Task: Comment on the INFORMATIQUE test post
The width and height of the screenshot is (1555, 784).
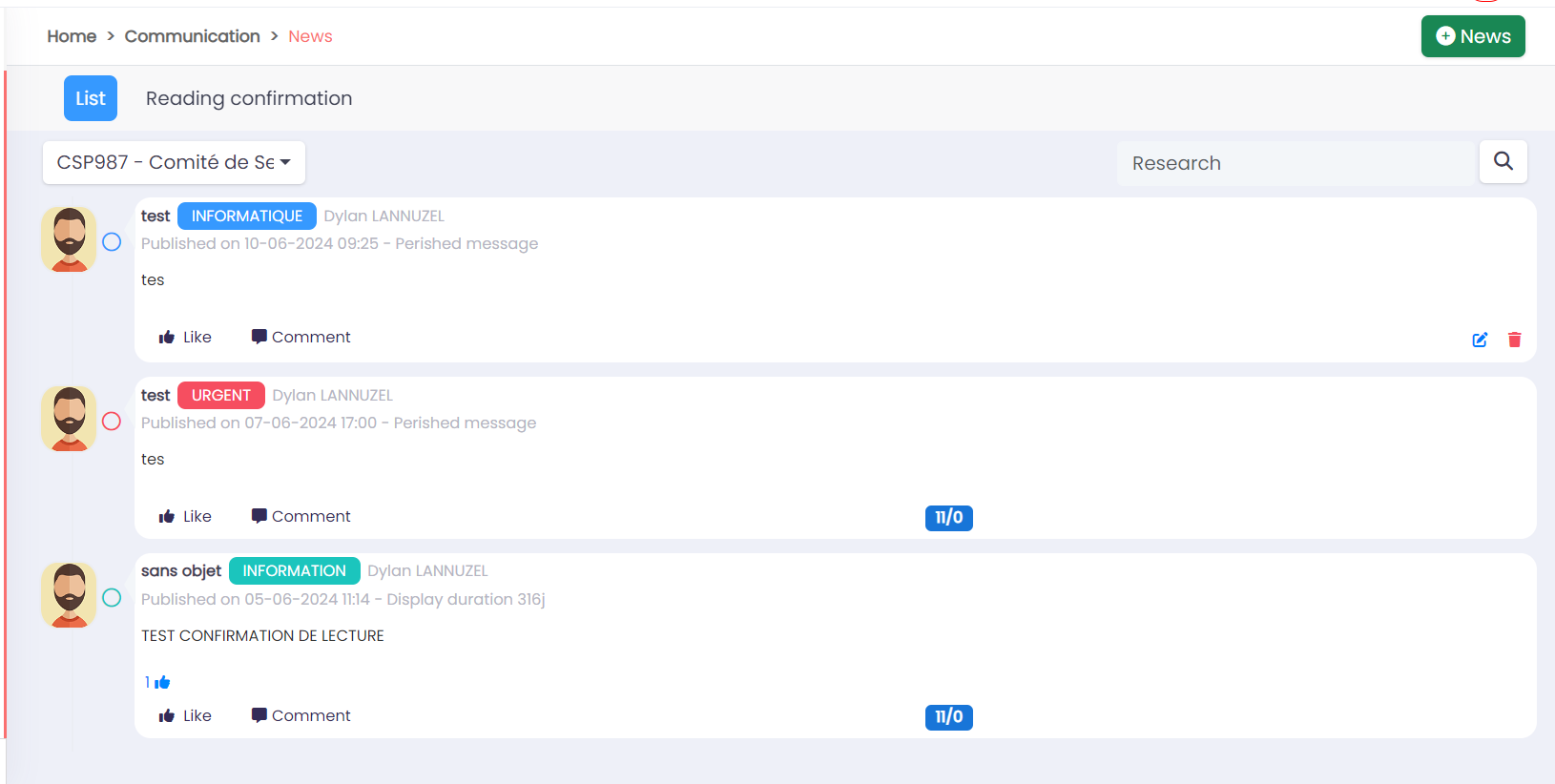Action: tap(301, 337)
